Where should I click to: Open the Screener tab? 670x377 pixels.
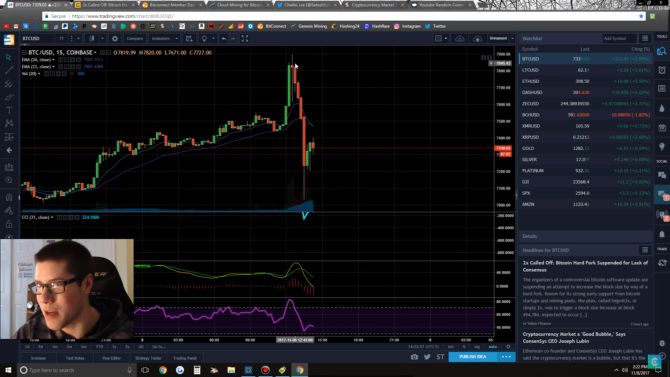click(38, 358)
